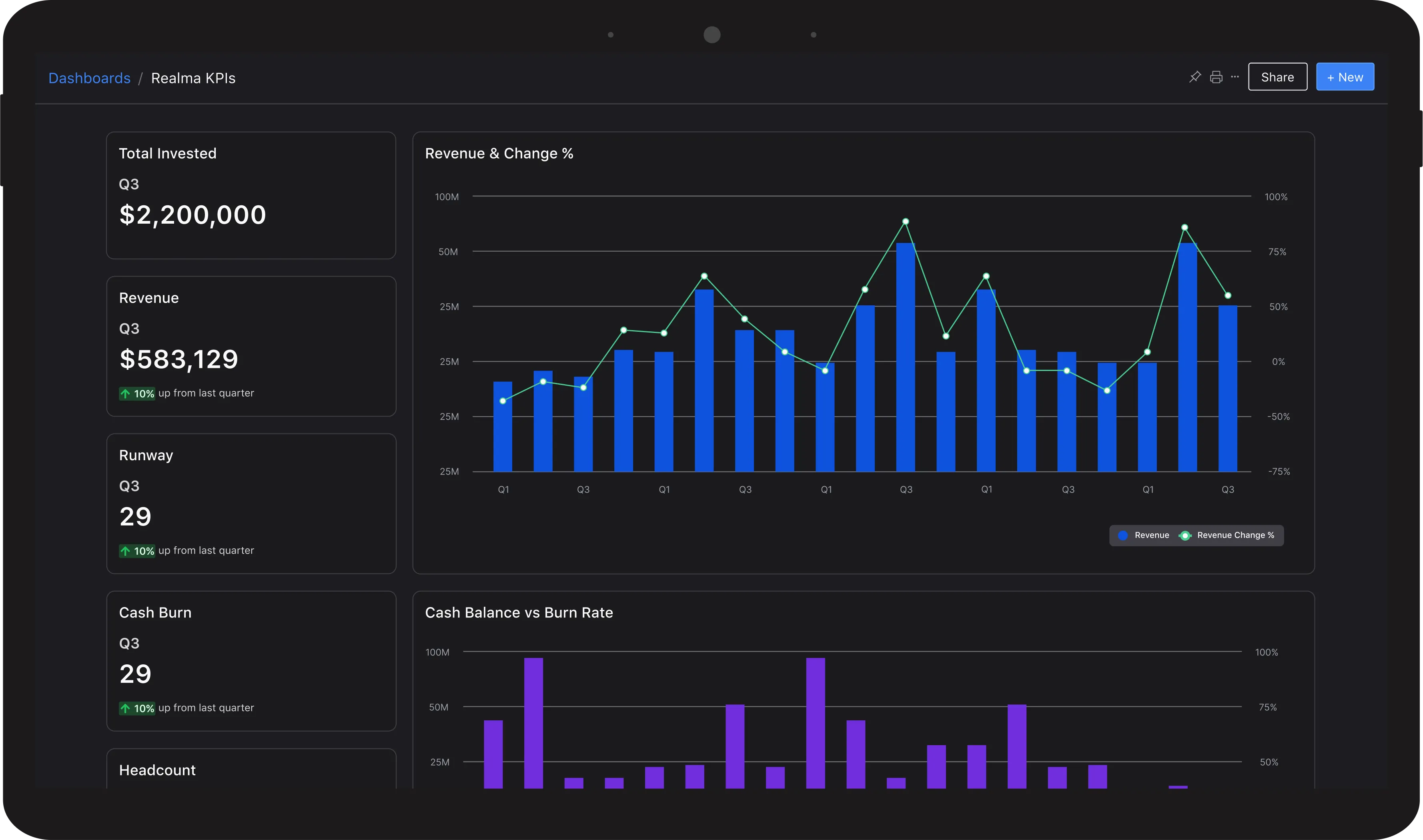
Task: Click the first tall purple bar in the cash chart
Action: click(x=533, y=722)
